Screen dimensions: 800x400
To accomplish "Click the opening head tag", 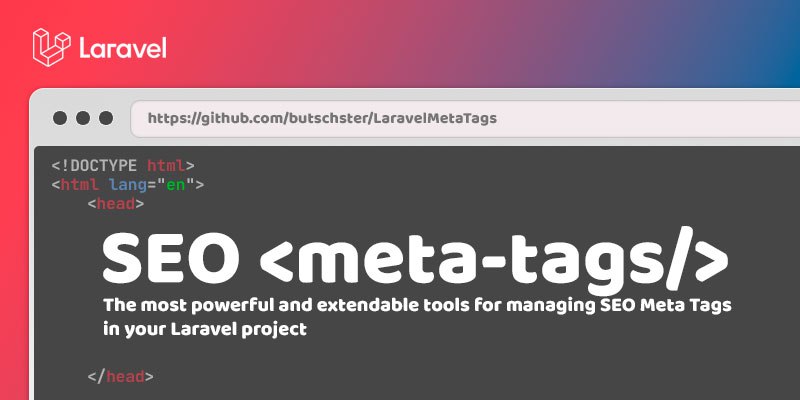I will tap(115, 204).
